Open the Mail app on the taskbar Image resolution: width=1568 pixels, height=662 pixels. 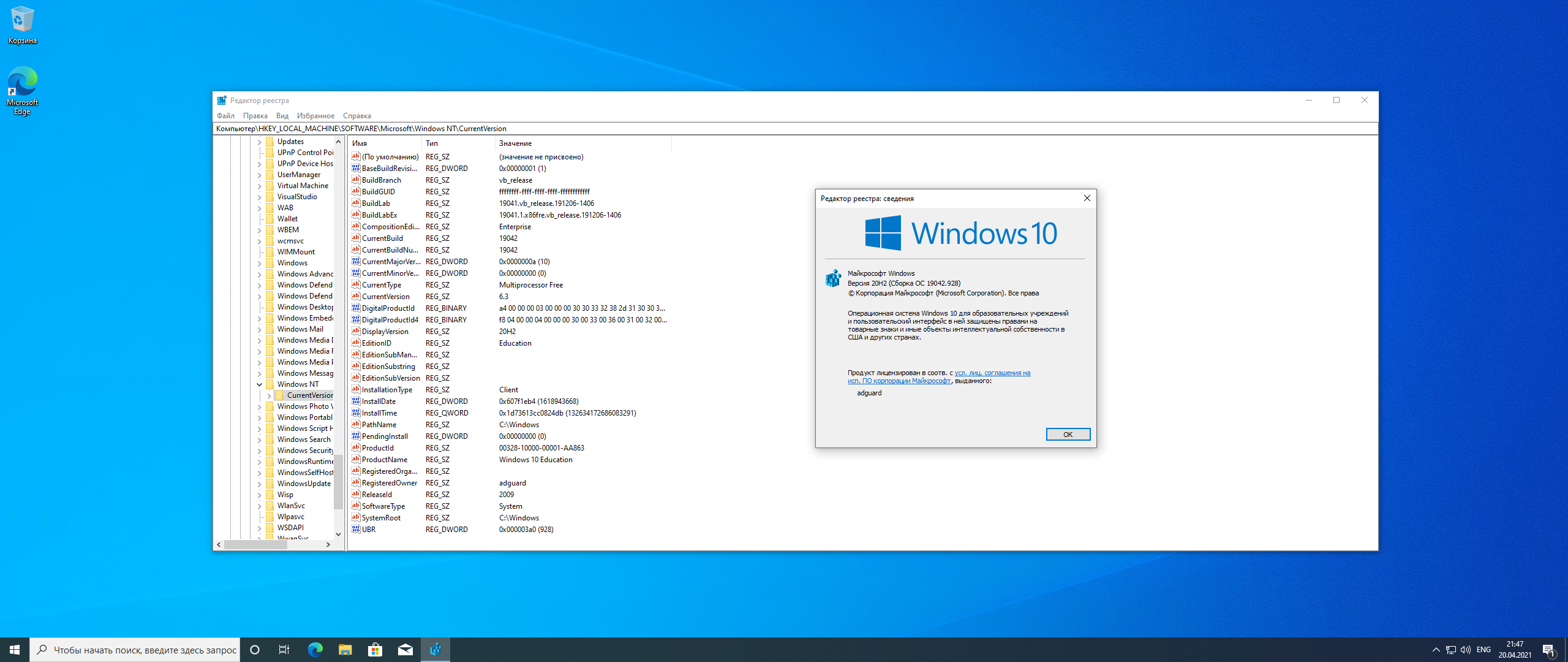[x=405, y=650]
